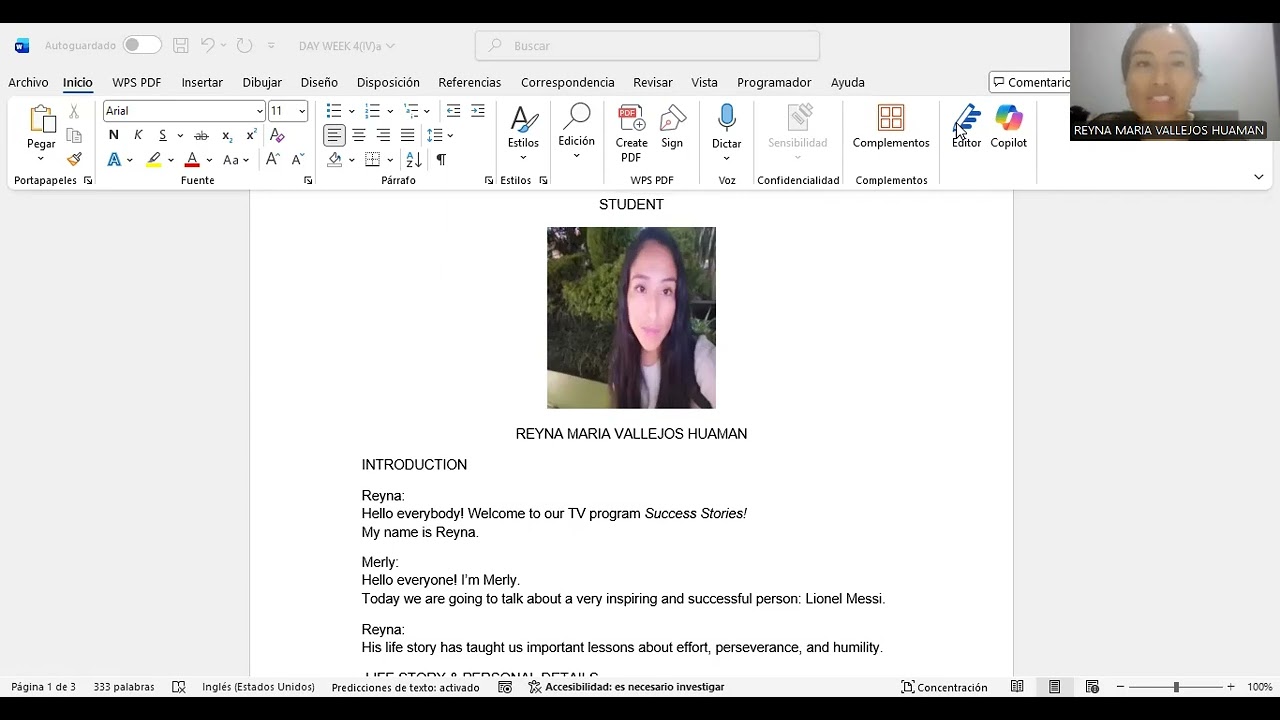
Task: Click the spelling check icon in status bar
Action: pos(179,687)
